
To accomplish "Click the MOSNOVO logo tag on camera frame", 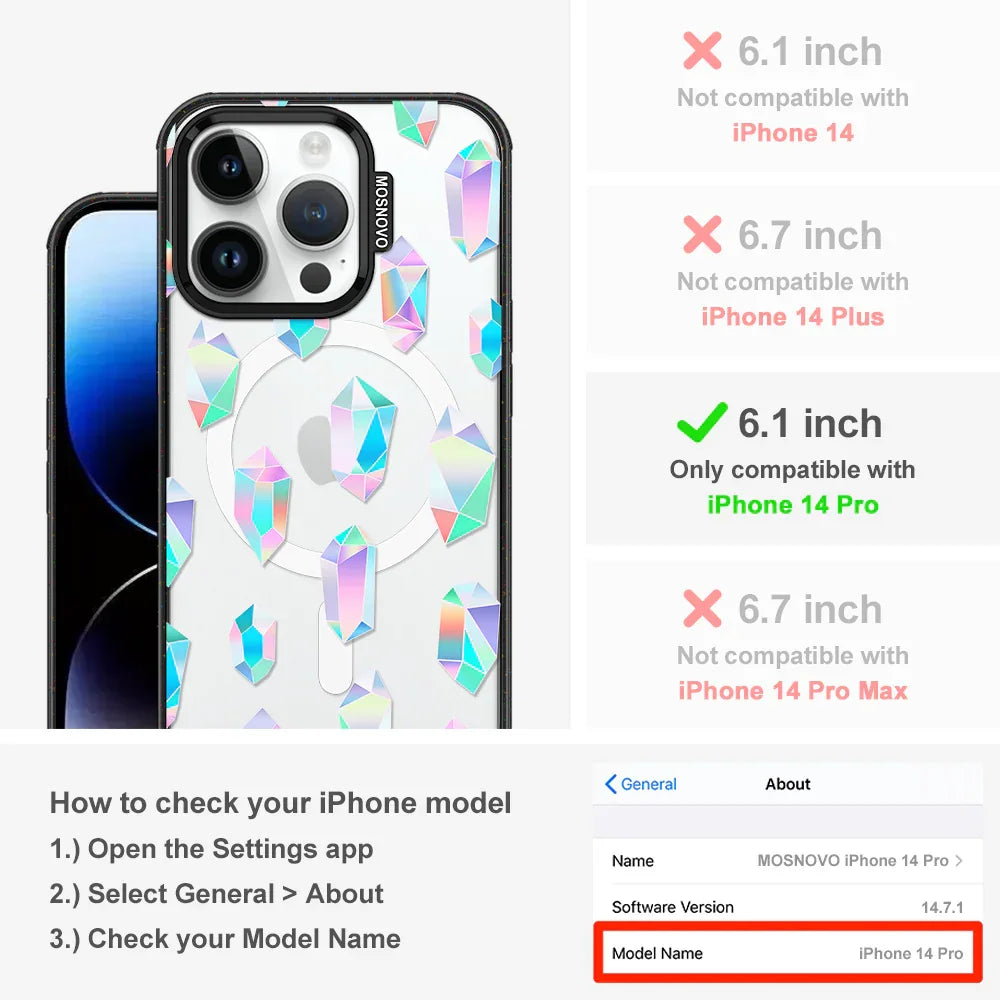I will [x=381, y=211].
